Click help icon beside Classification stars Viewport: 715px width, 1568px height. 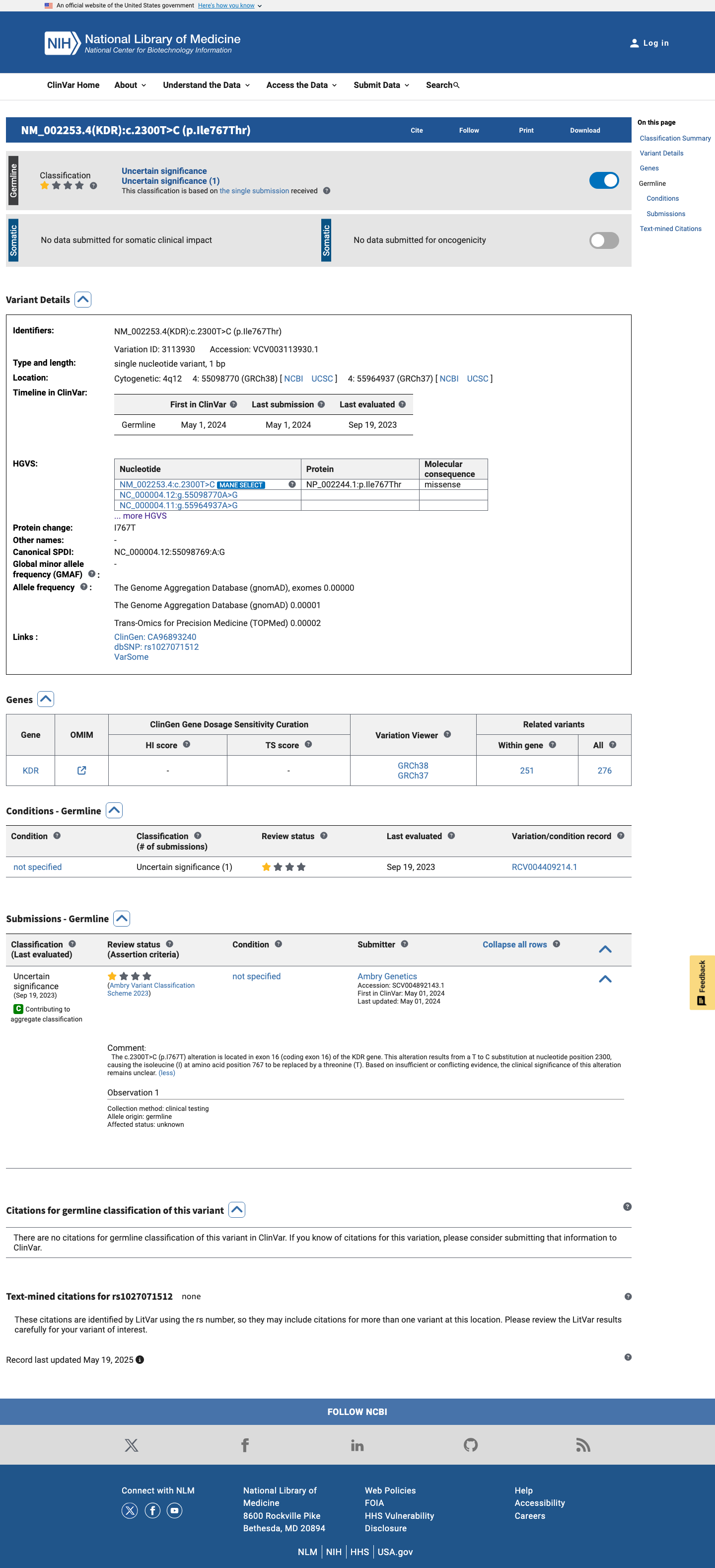click(93, 186)
